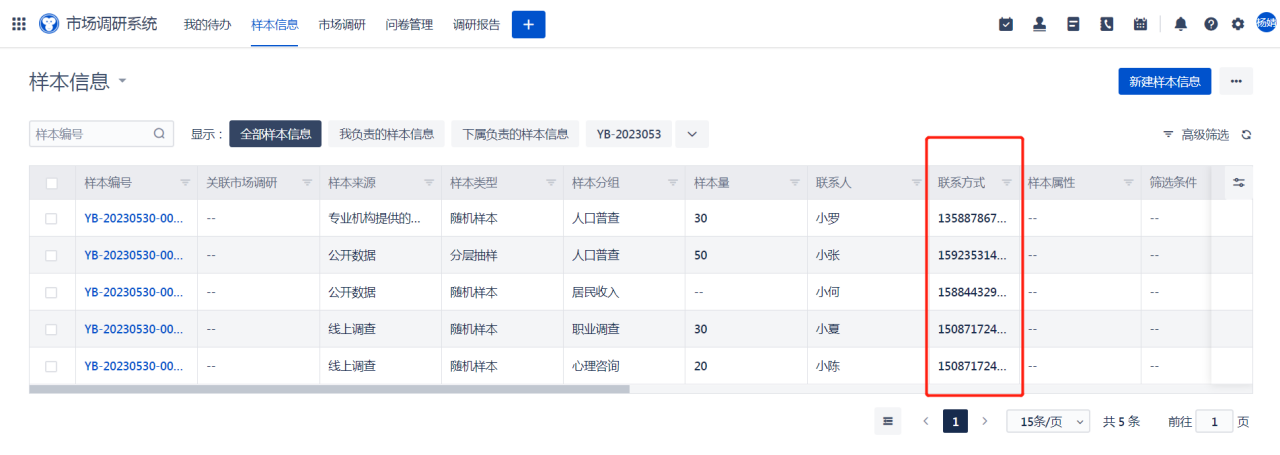This screenshot has height=455, width=1280.
Task: Click the 样本编号 search input field
Action: tap(101, 134)
